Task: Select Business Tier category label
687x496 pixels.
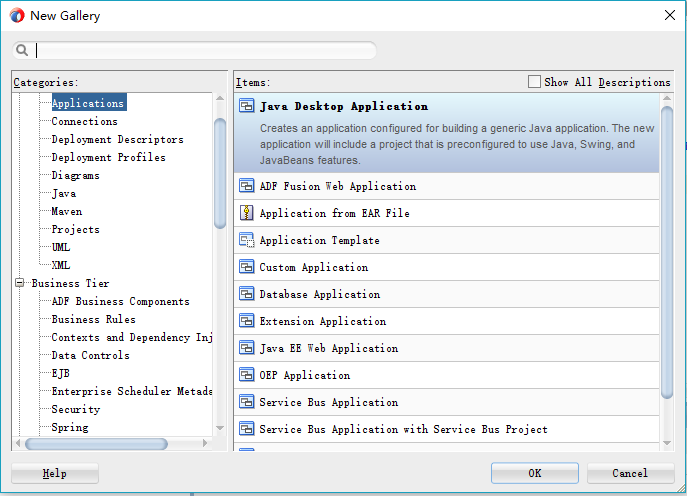Action: [70, 283]
